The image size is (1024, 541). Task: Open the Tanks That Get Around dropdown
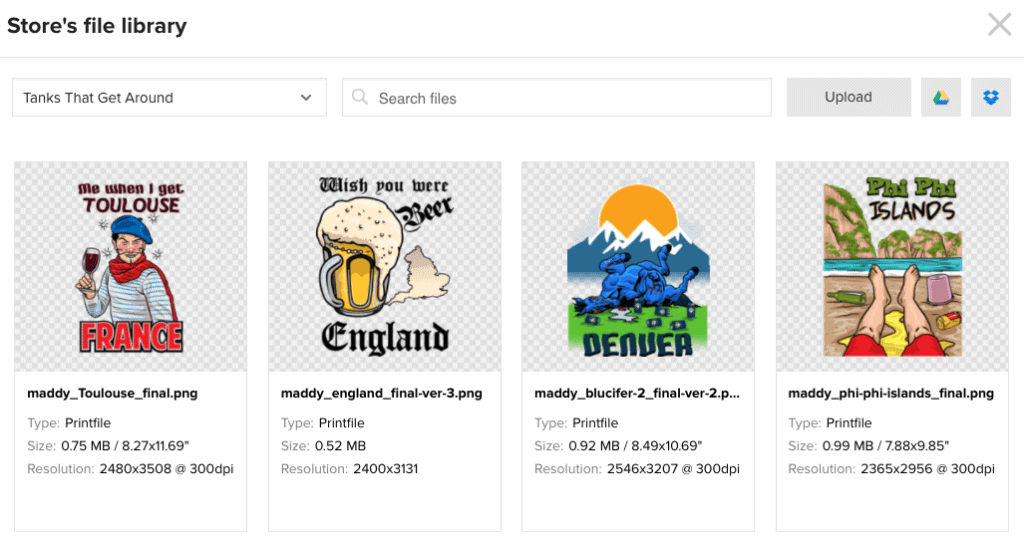169,97
